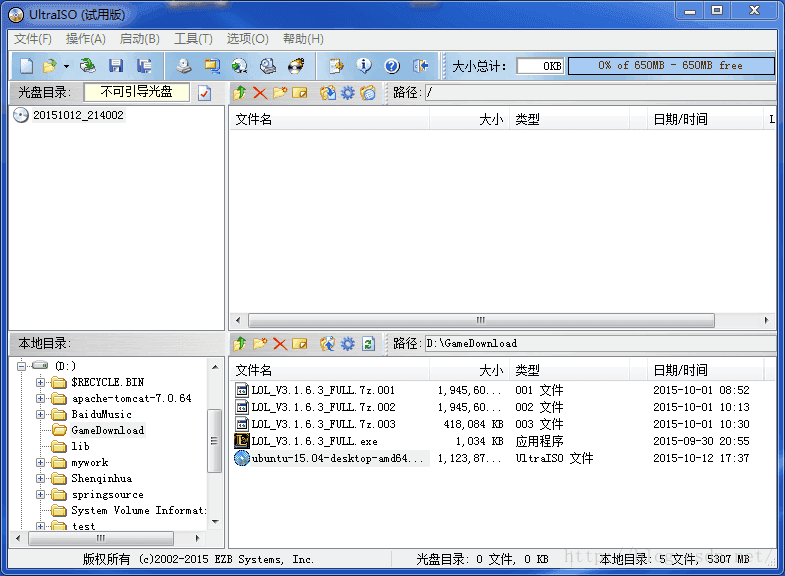Select file LOL_V3.1.6.3_FULL.7z.003
Viewport: 785px width, 576px height.
click(323, 424)
